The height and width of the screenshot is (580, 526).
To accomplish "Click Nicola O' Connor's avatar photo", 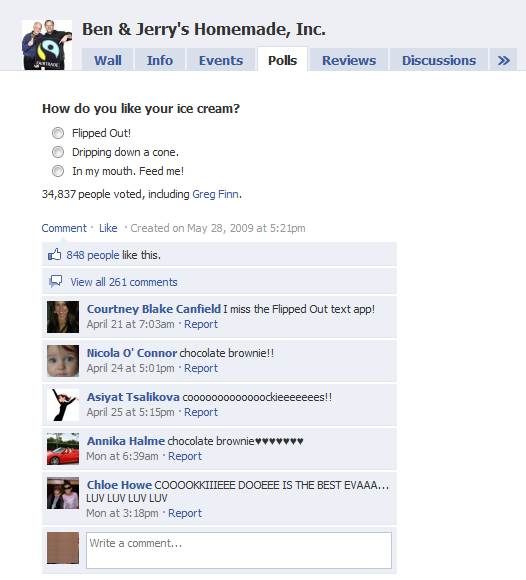I will pyautogui.click(x=63, y=361).
